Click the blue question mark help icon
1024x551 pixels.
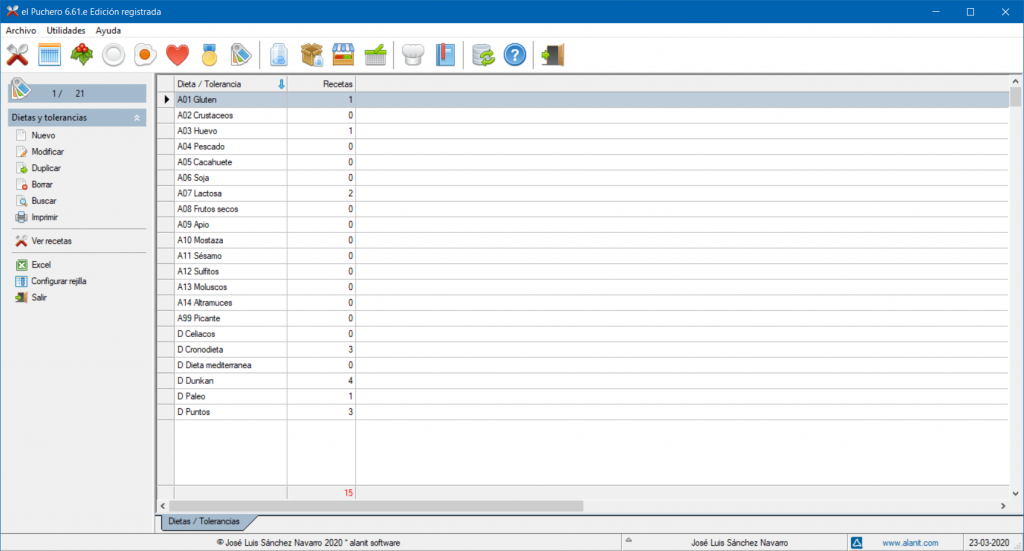coord(514,54)
